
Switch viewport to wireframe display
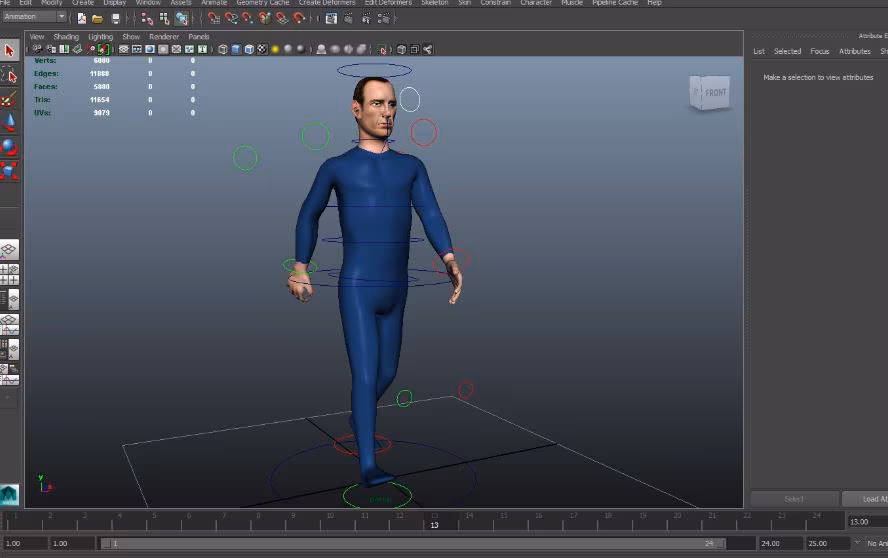click(223, 49)
